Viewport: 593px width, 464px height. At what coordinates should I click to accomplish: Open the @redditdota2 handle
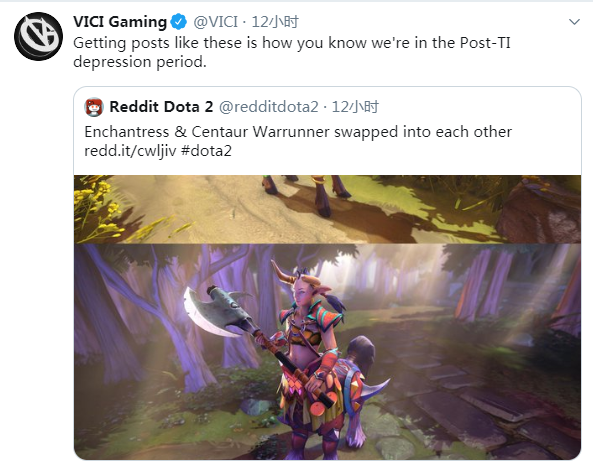point(269,107)
